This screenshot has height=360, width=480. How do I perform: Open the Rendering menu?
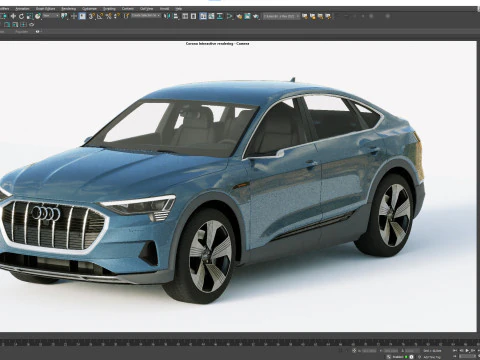coord(68,9)
